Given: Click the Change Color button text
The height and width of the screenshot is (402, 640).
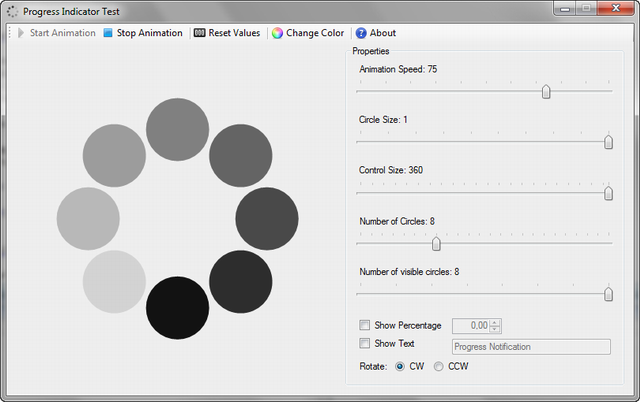Looking at the screenshot, I should 315,33.
